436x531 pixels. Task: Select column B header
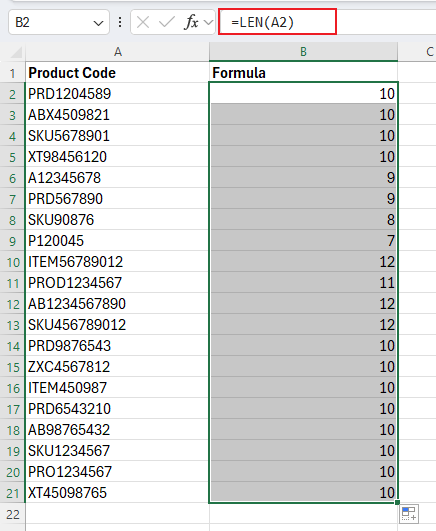tap(304, 52)
